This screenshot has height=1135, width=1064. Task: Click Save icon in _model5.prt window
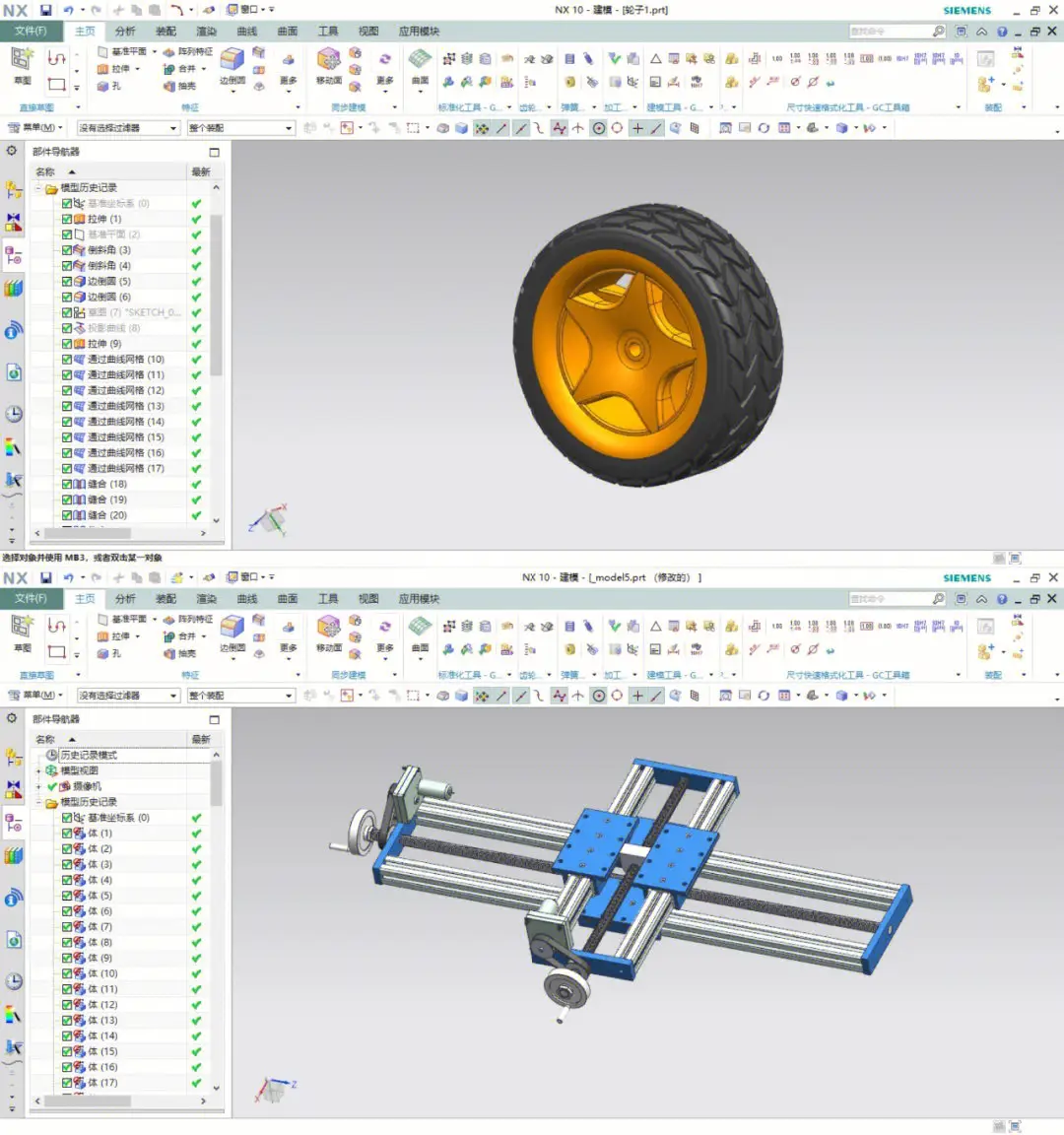pyautogui.click(x=45, y=577)
